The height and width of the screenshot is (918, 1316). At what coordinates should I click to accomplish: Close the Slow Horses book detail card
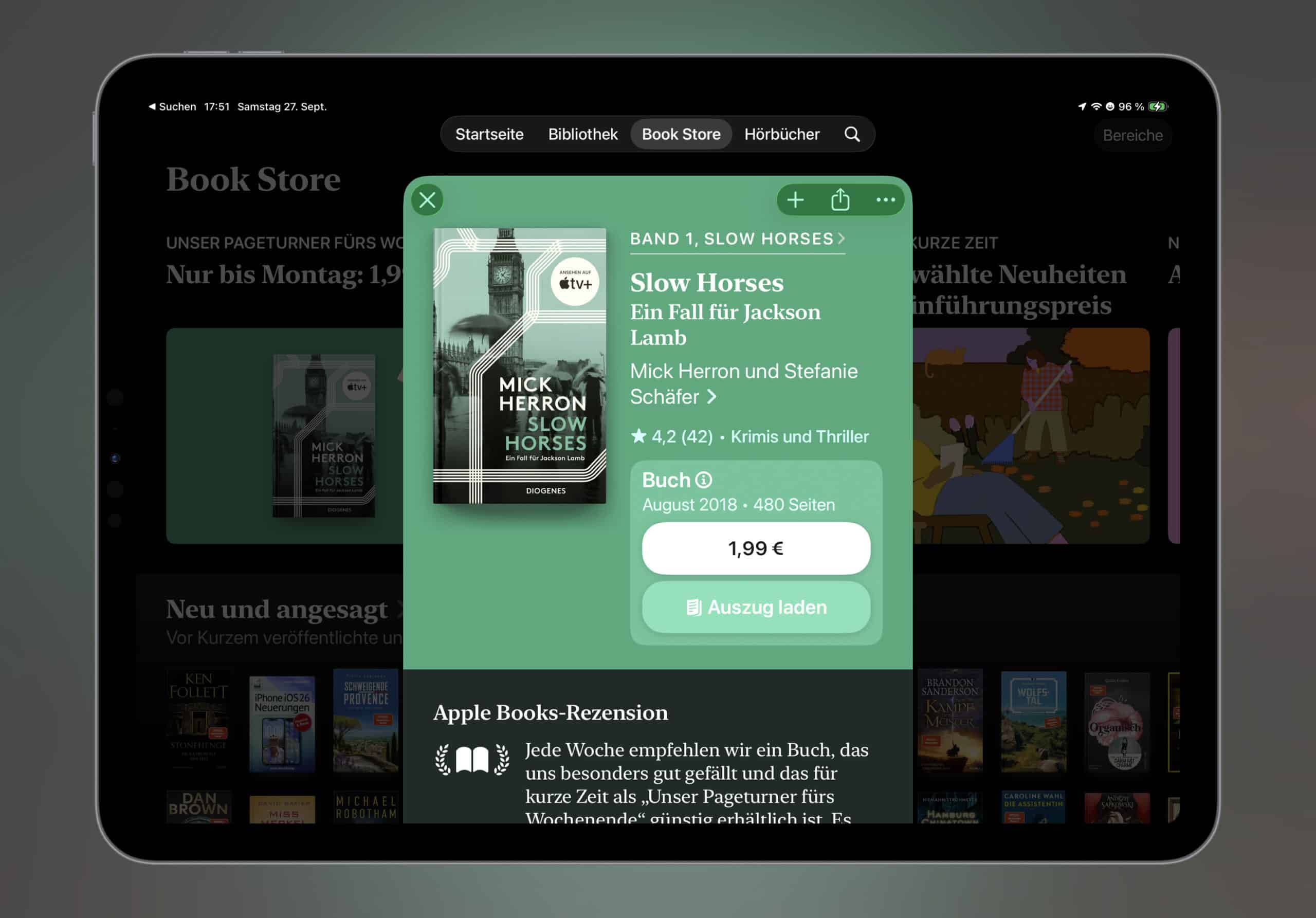point(427,200)
